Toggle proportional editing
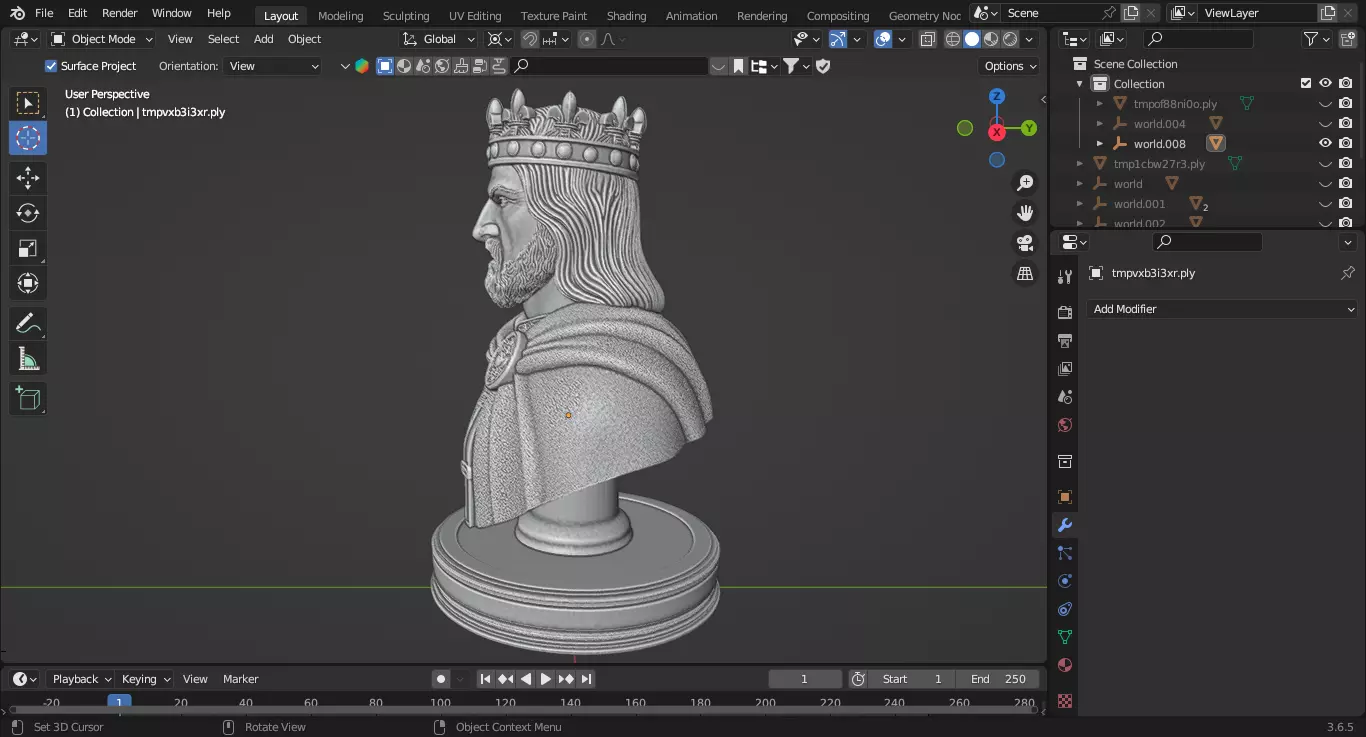 pyautogui.click(x=587, y=39)
